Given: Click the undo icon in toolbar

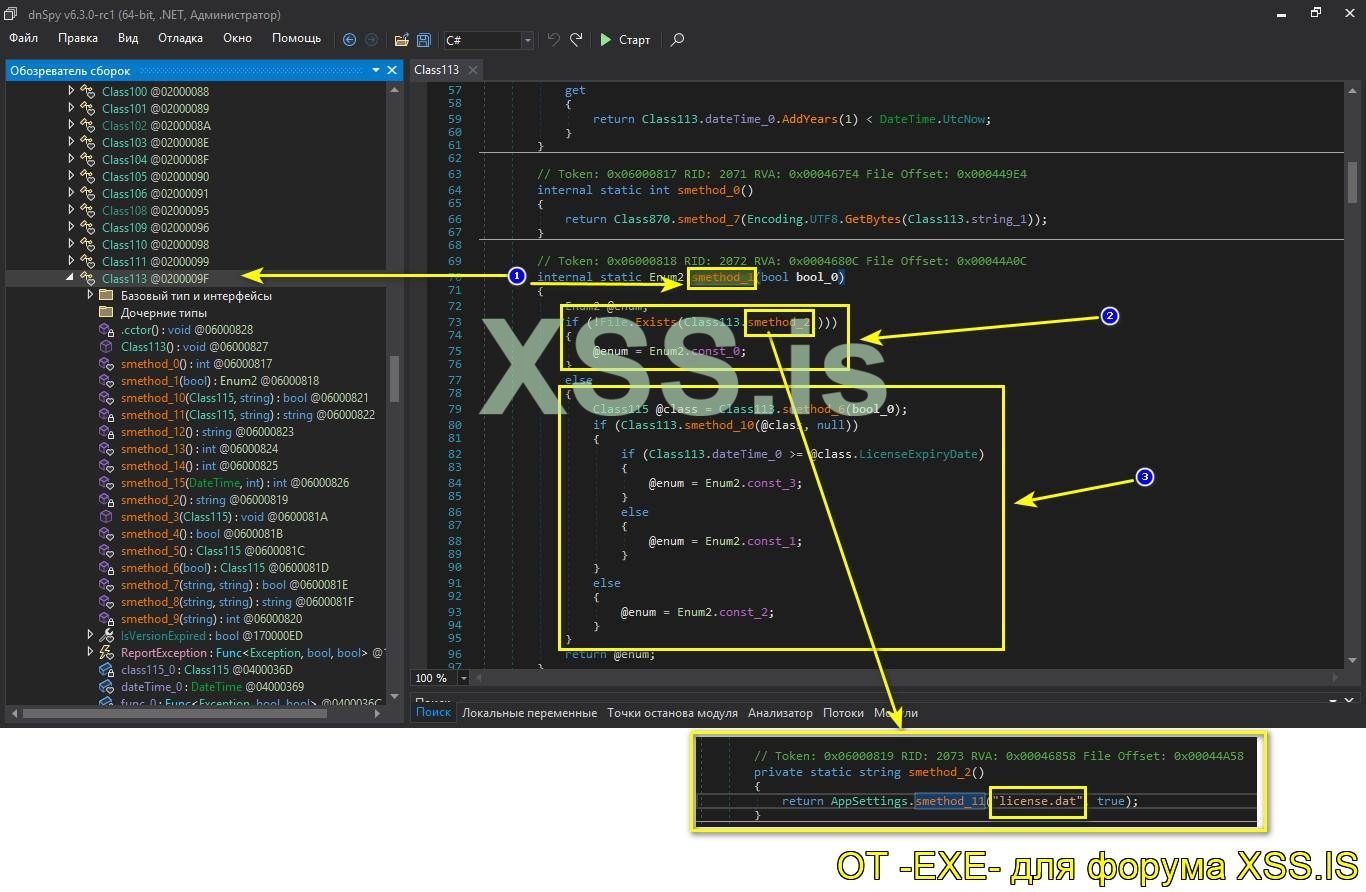Looking at the screenshot, I should point(553,40).
